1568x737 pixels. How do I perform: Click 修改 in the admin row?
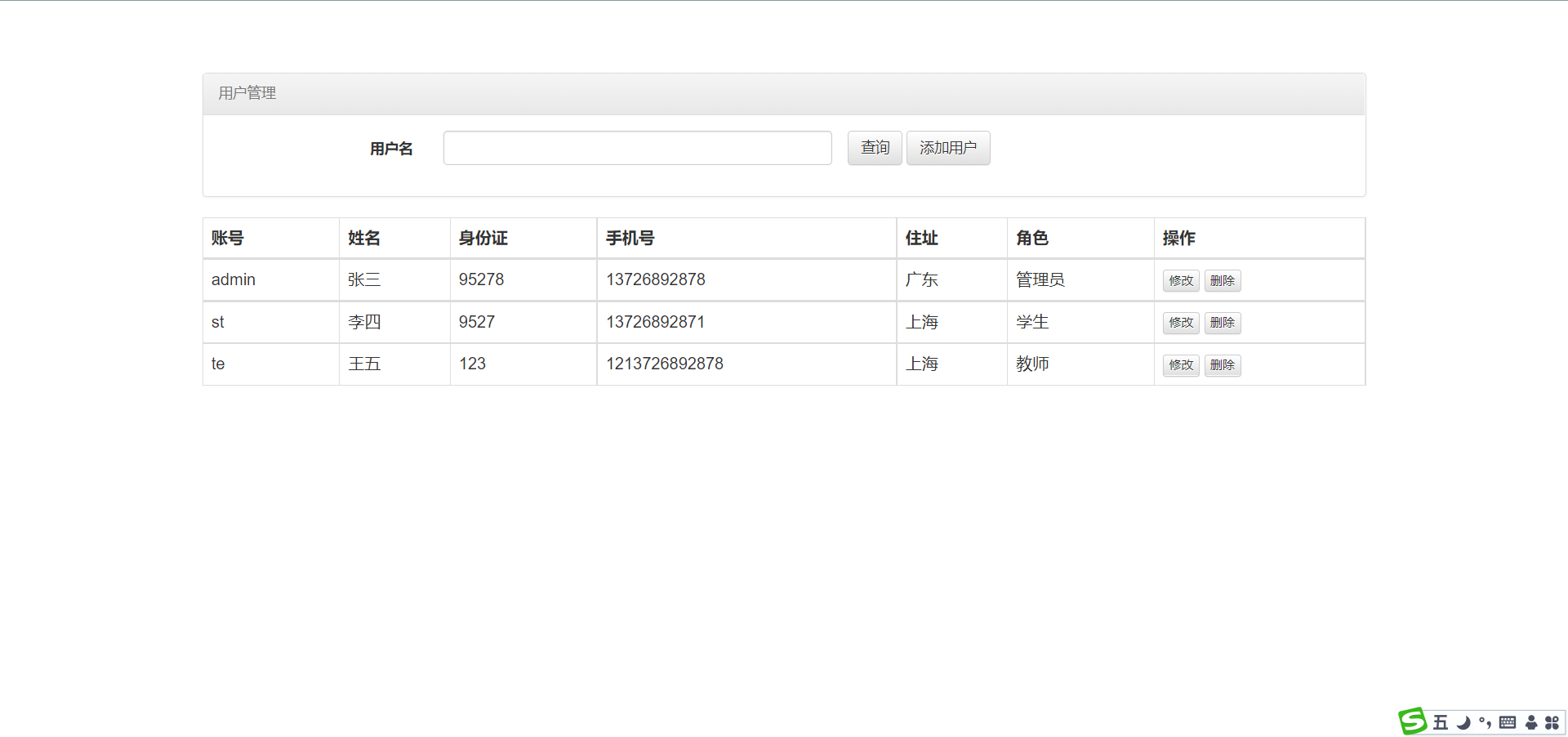(x=1181, y=280)
